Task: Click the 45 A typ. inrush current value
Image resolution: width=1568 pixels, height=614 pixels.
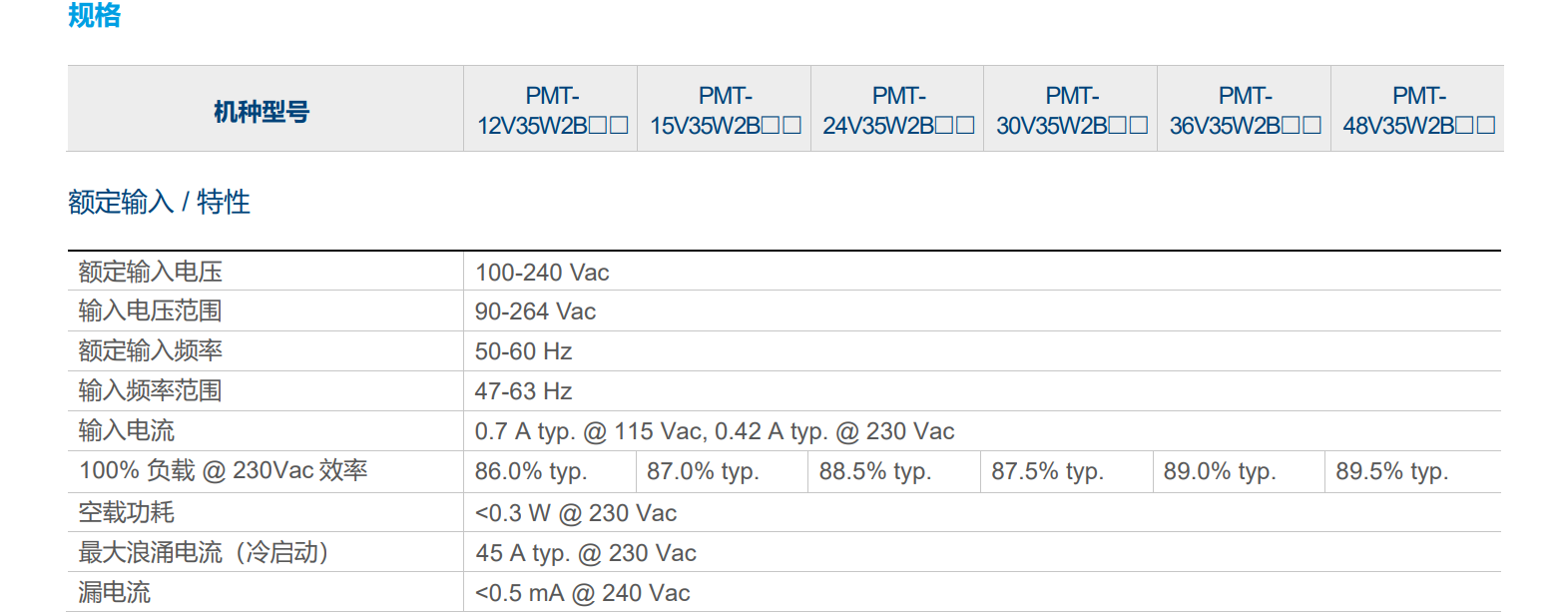Action: [x=586, y=553]
